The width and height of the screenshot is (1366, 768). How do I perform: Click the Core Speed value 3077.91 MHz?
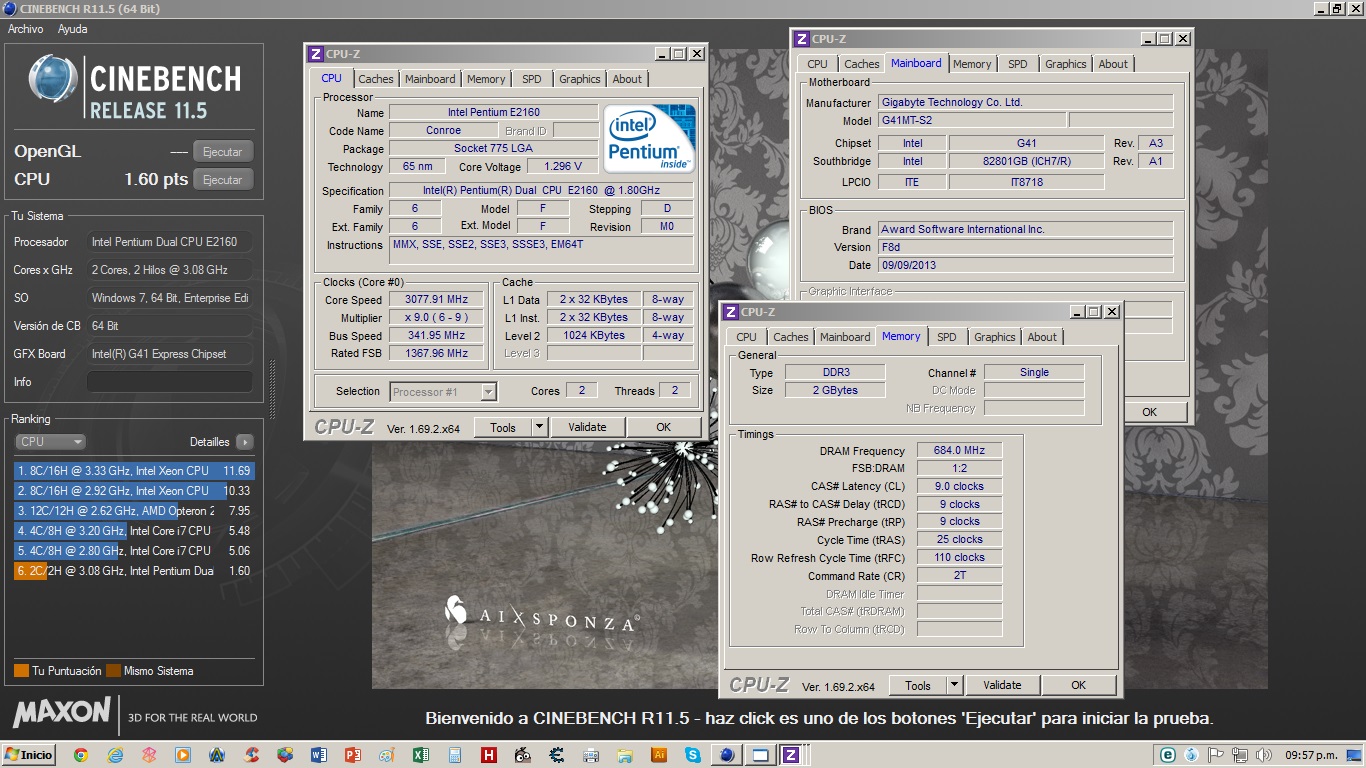436,300
